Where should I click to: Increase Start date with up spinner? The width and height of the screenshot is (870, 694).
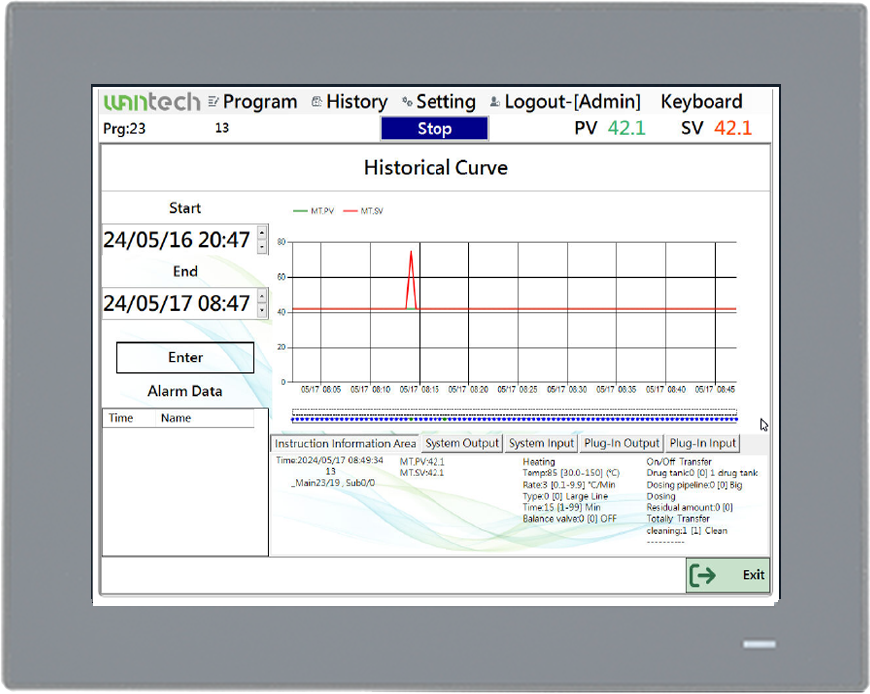pyautogui.click(x=262, y=233)
